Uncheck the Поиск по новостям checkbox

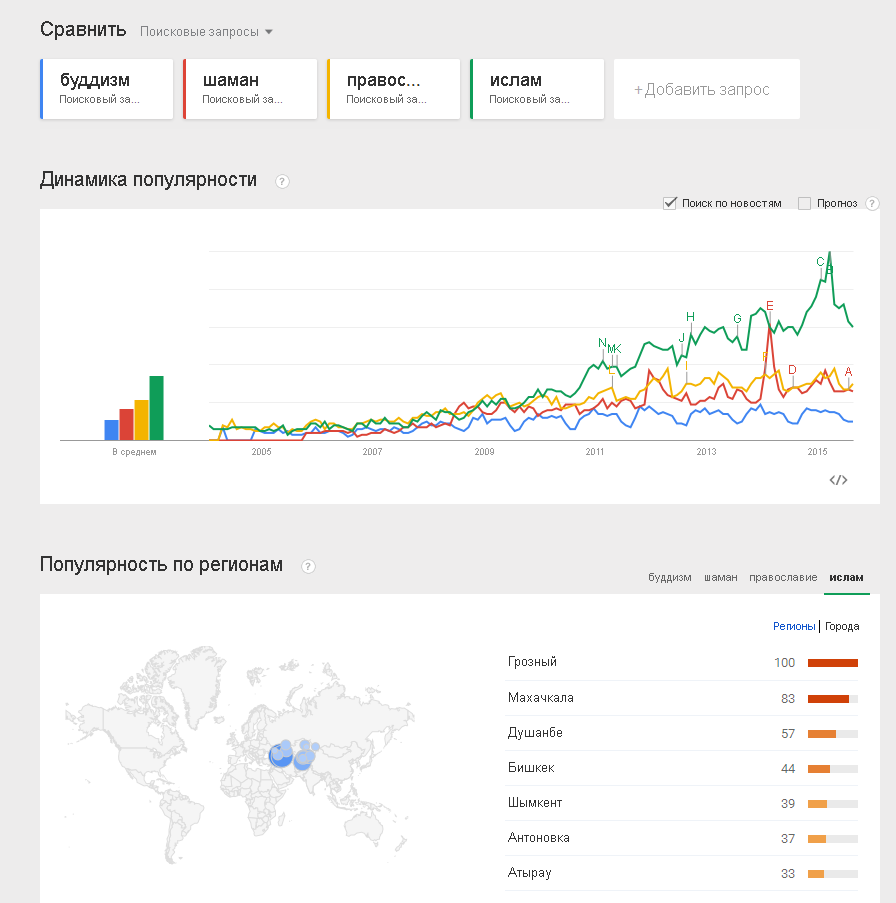[x=670, y=204]
